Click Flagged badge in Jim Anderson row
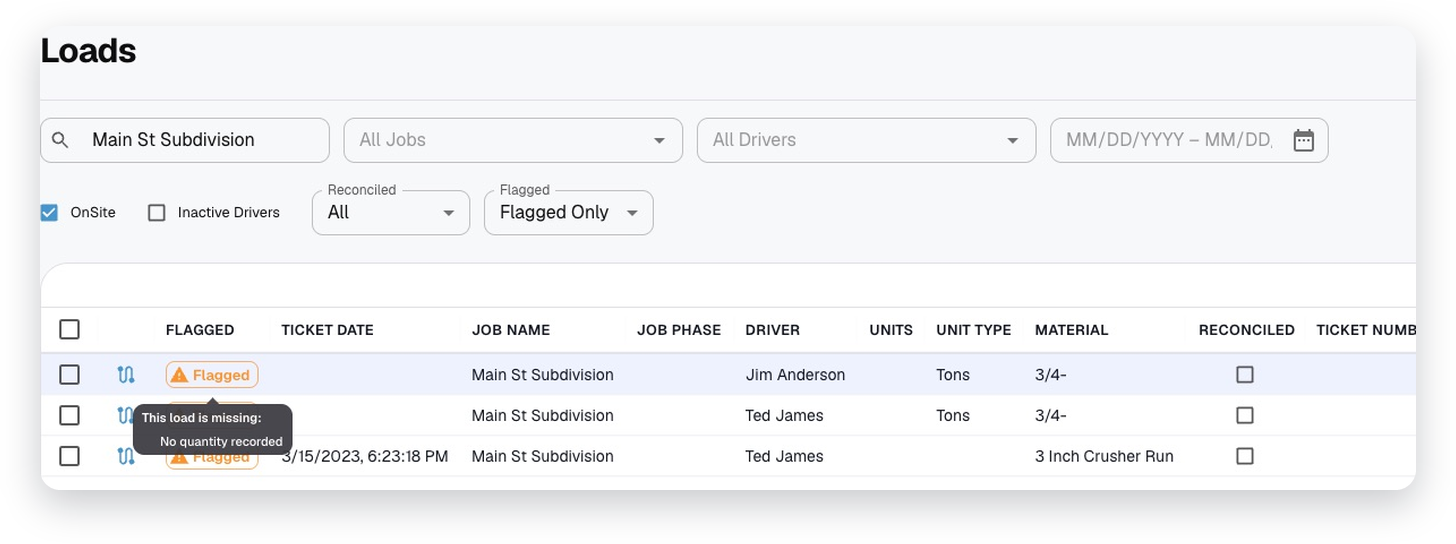1456x544 pixels. pos(212,375)
